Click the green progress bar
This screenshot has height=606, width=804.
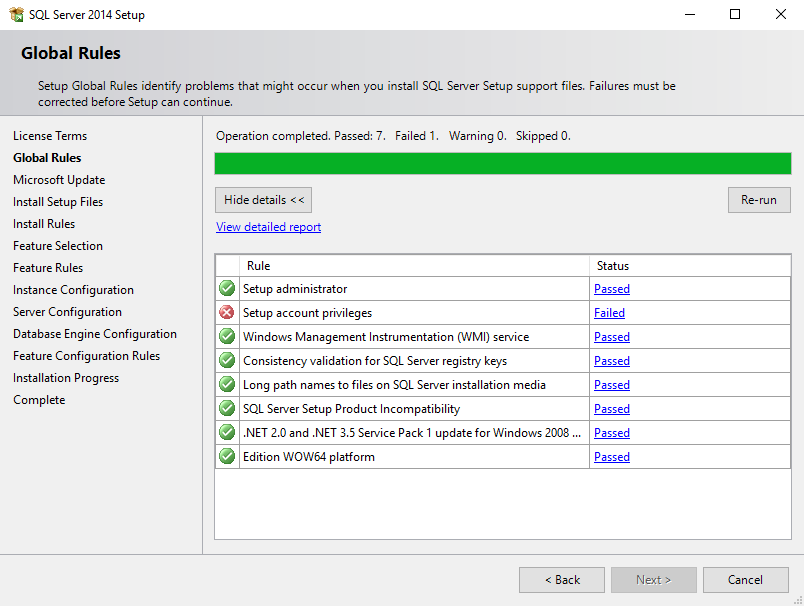coord(502,164)
